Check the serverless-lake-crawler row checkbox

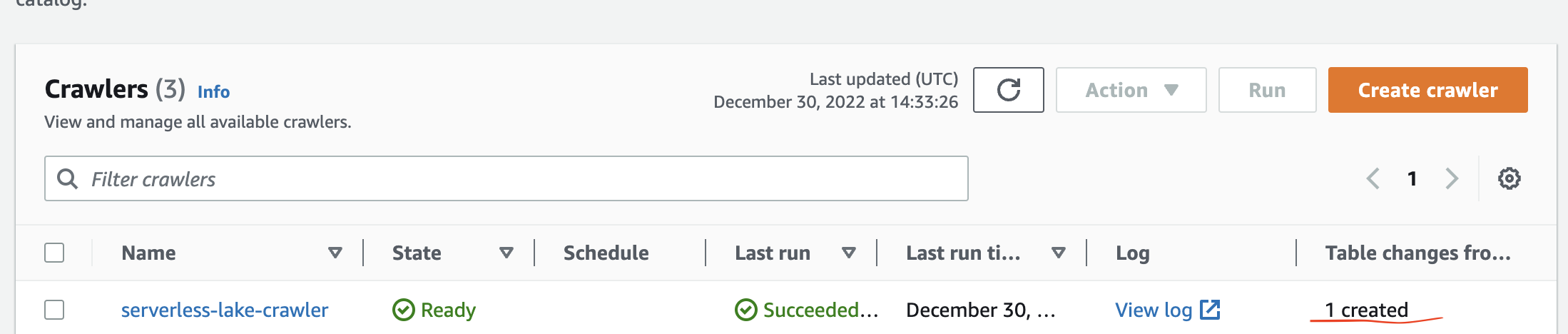click(54, 310)
